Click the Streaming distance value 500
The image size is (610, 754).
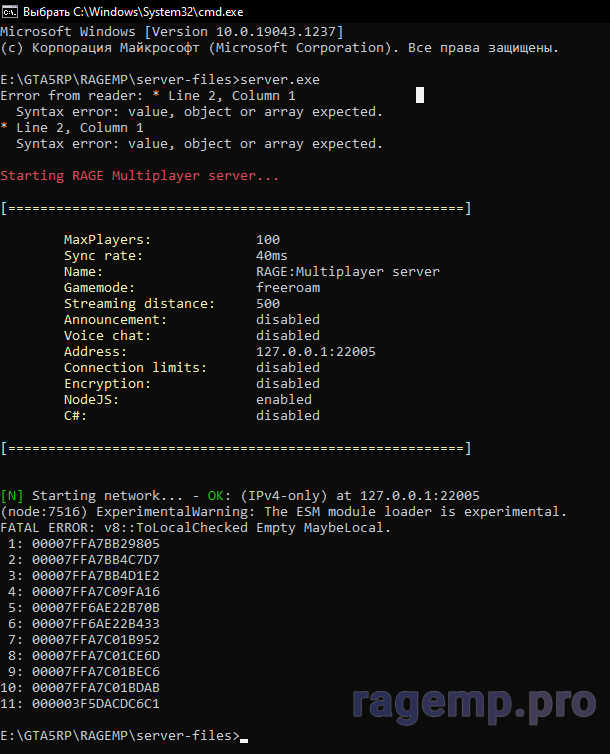coord(268,304)
